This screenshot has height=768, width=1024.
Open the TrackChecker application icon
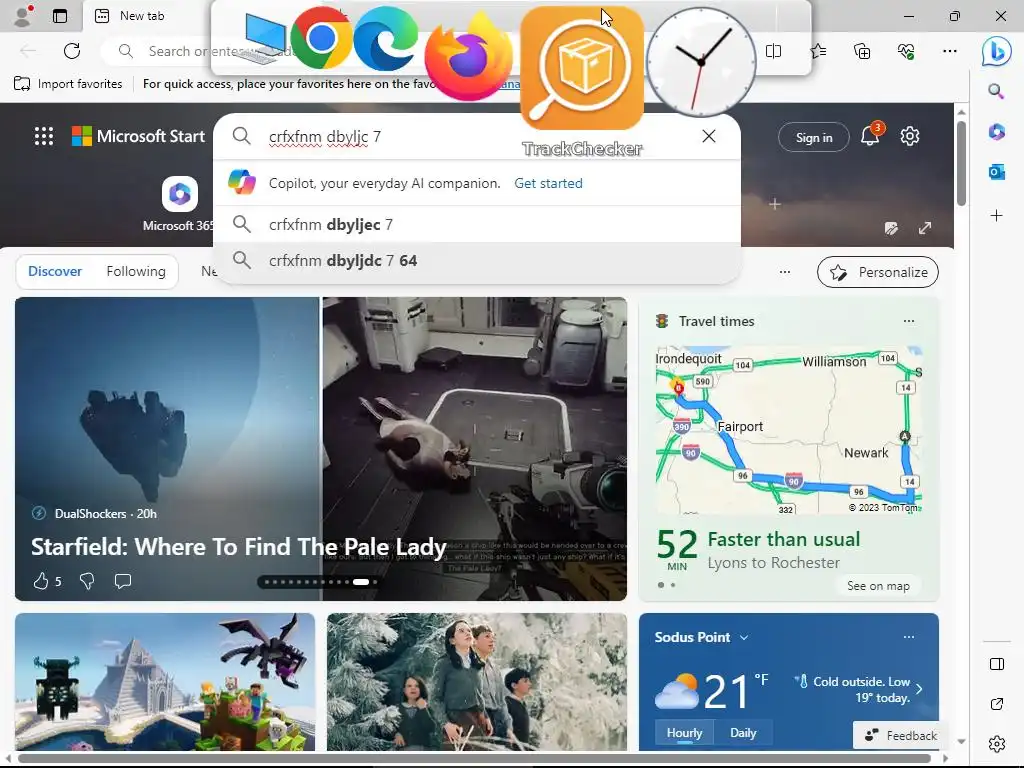coord(582,68)
